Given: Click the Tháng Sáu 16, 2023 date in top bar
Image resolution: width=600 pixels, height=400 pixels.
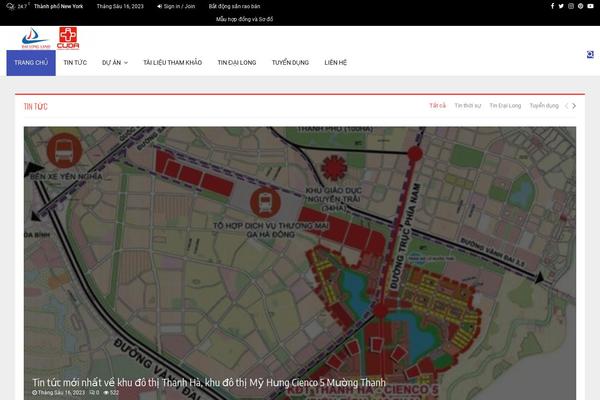Looking at the screenshot, I should pyautogui.click(x=120, y=6).
